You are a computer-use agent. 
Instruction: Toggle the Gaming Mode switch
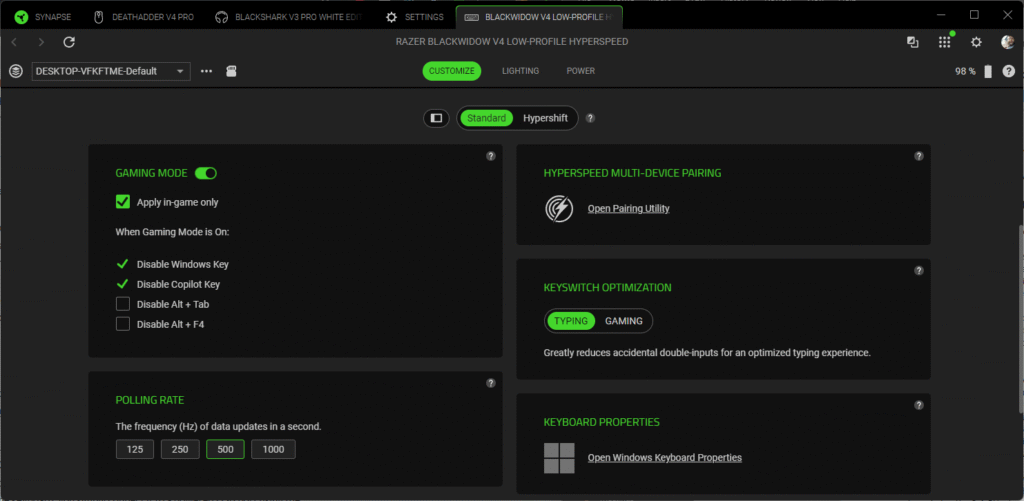pyautogui.click(x=206, y=173)
